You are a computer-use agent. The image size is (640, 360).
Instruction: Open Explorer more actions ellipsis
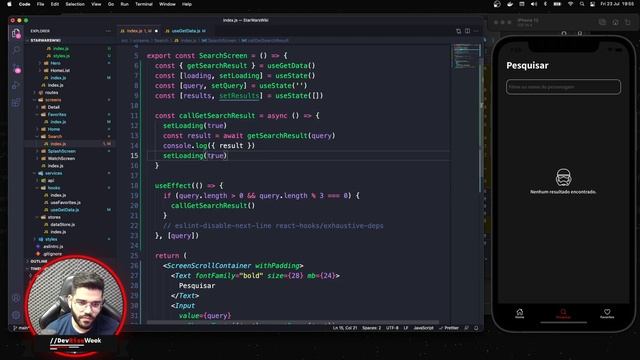pos(108,31)
